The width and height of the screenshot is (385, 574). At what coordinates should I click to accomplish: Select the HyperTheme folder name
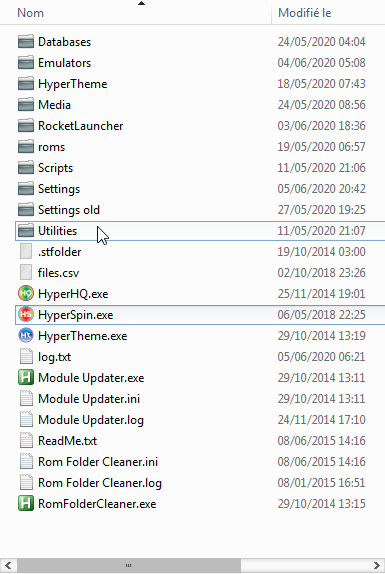click(x=72, y=84)
